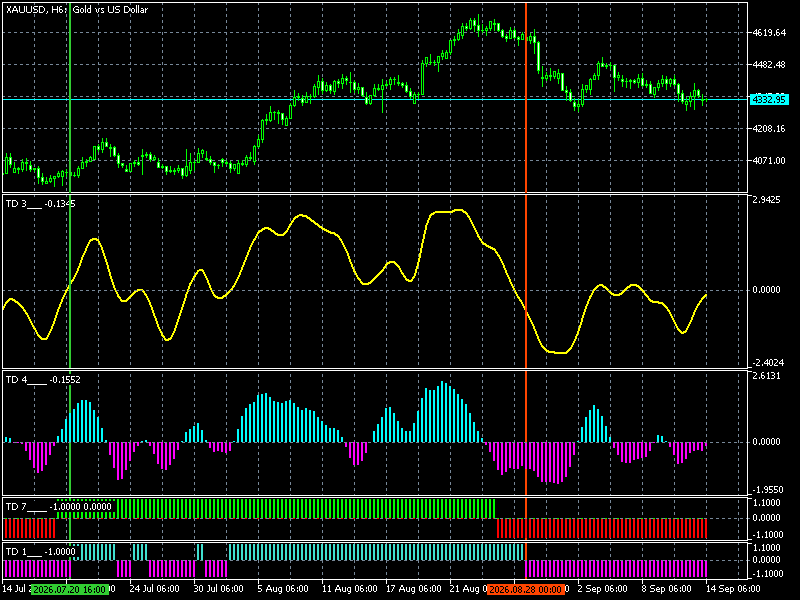Select the cyan 4332.95 current price tag
The height and width of the screenshot is (600, 800).
[x=769, y=99]
